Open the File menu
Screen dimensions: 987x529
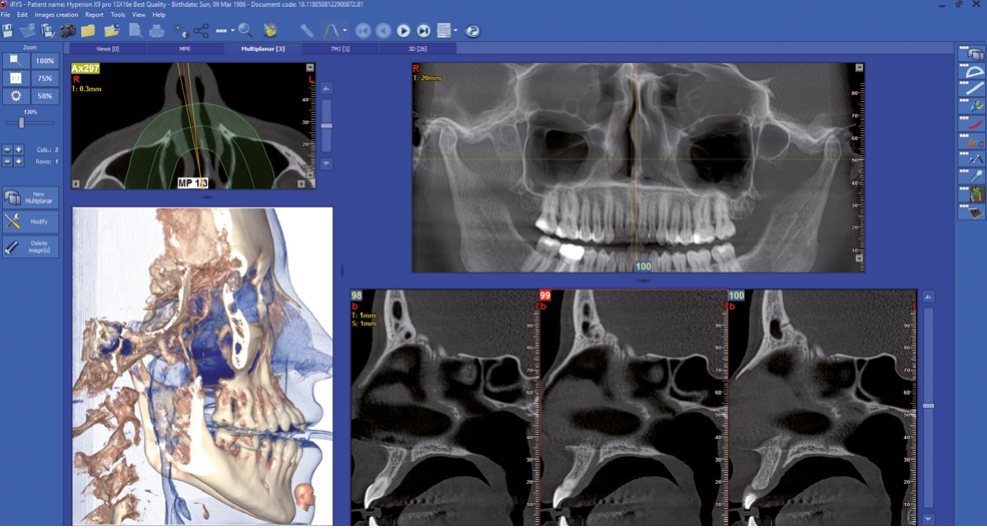click(6, 14)
